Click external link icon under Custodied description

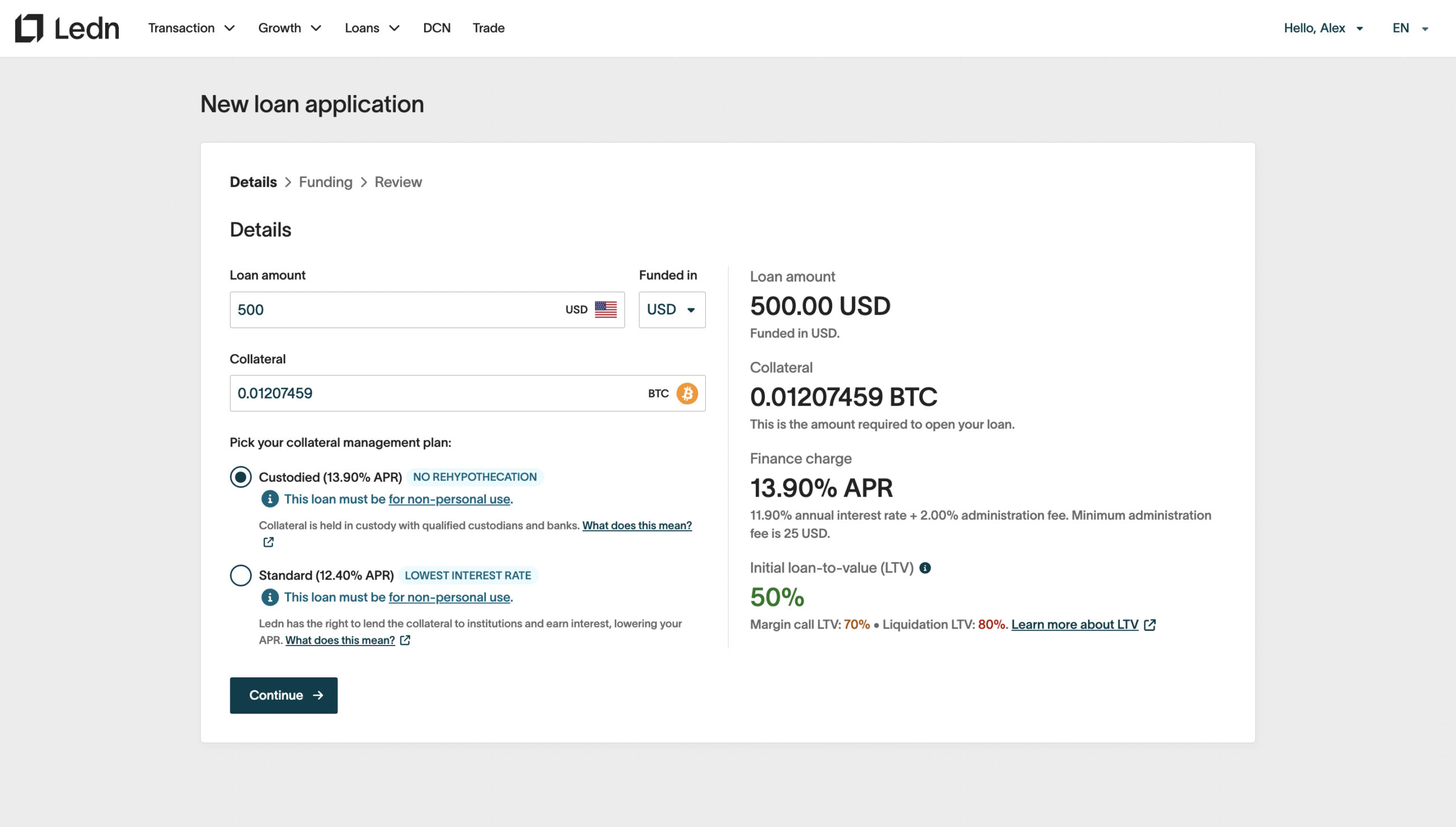[x=268, y=542]
